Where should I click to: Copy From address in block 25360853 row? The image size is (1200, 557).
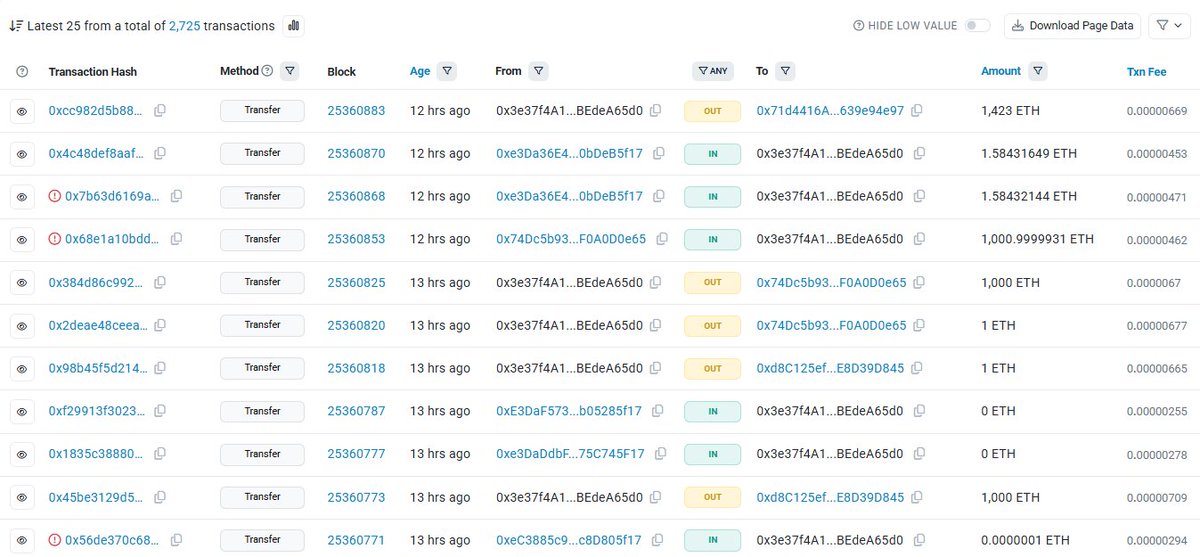(660, 239)
